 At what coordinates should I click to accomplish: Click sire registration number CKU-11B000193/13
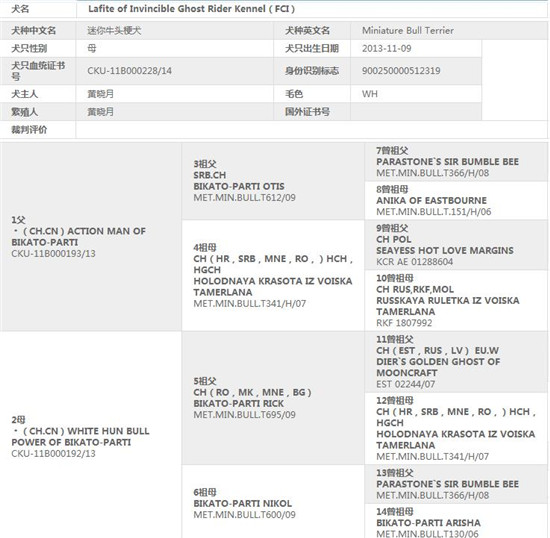[53, 254]
